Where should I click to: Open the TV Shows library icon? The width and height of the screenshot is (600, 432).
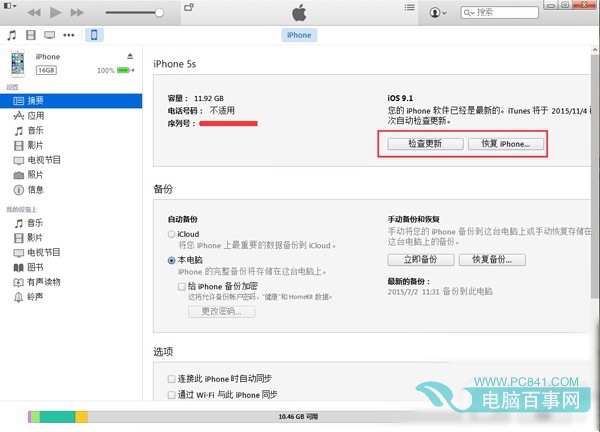pos(49,35)
